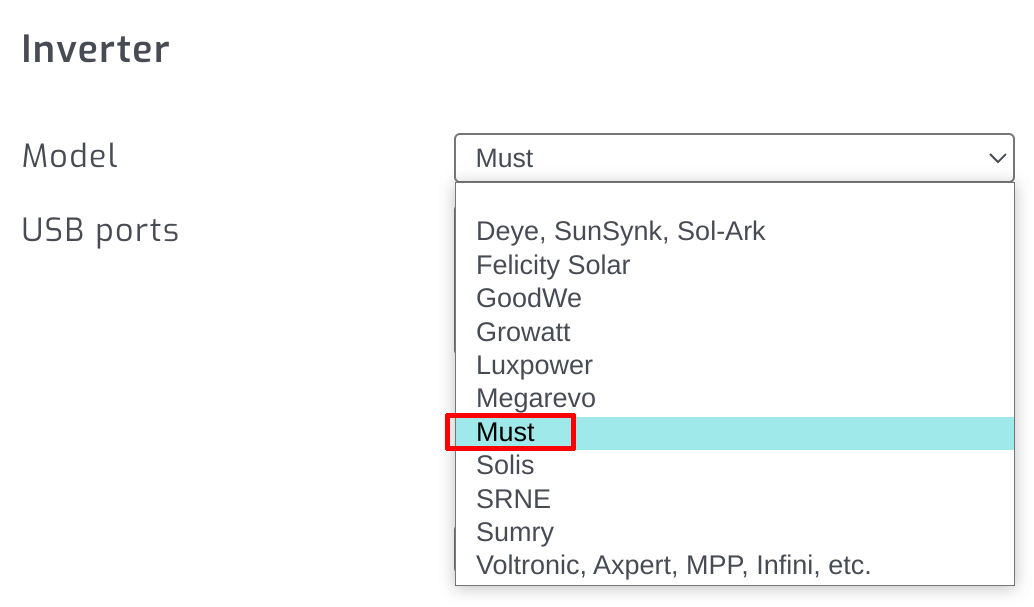The image size is (1034, 607).
Task: Select Felicity Solar from the list
Action: click(553, 265)
